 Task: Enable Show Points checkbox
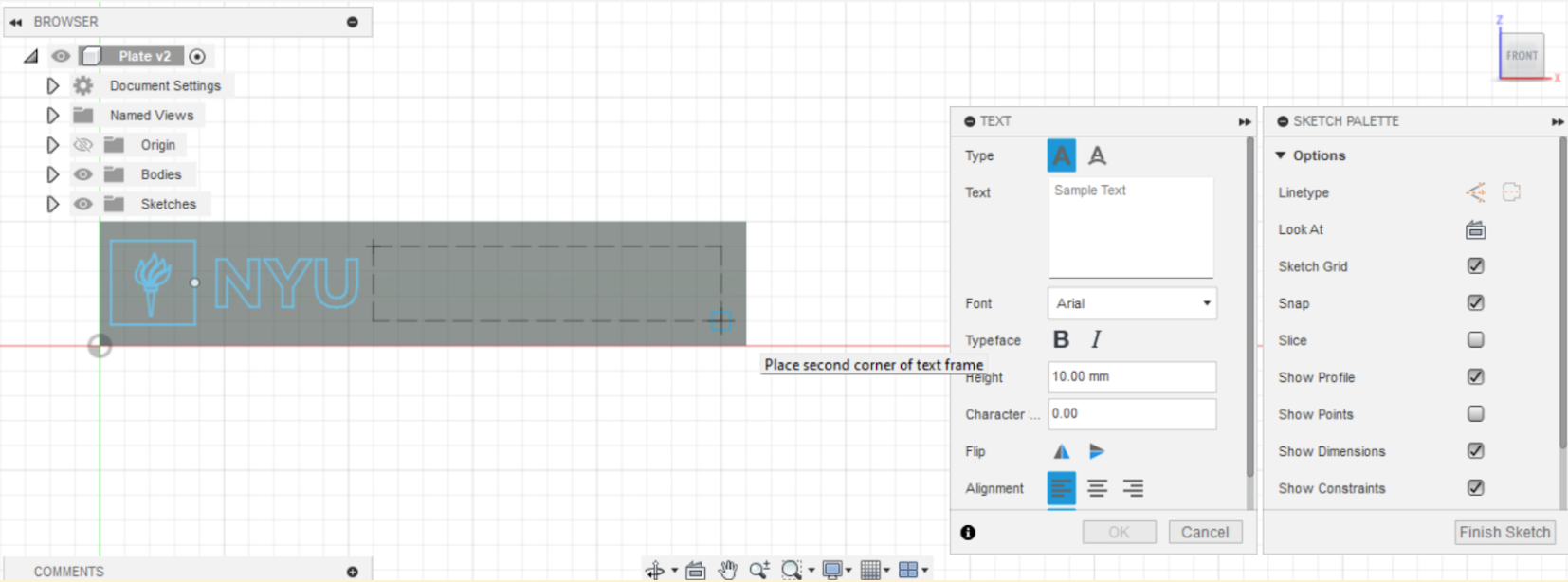tap(1475, 413)
